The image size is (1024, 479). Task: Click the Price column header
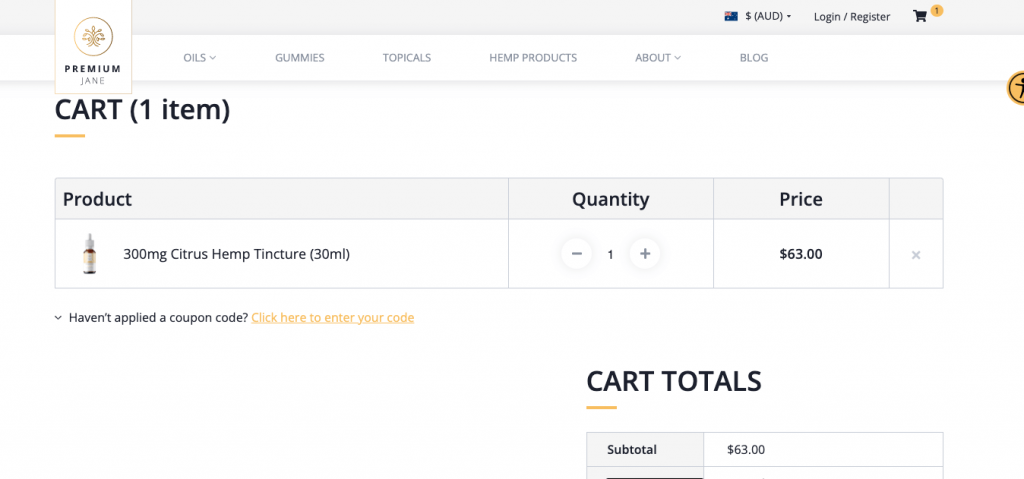pyautogui.click(x=801, y=199)
